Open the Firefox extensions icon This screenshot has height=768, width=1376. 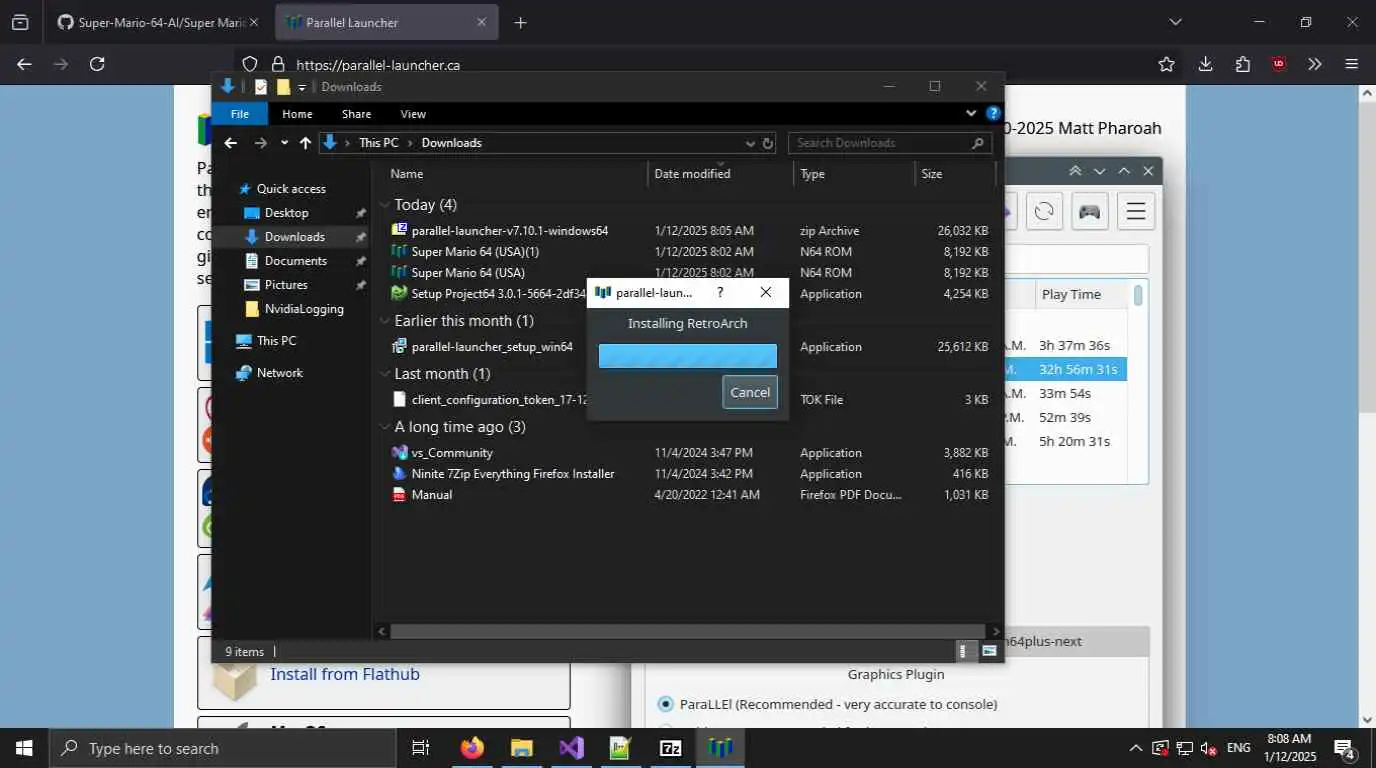pyautogui.click(x=1242, y=64)
